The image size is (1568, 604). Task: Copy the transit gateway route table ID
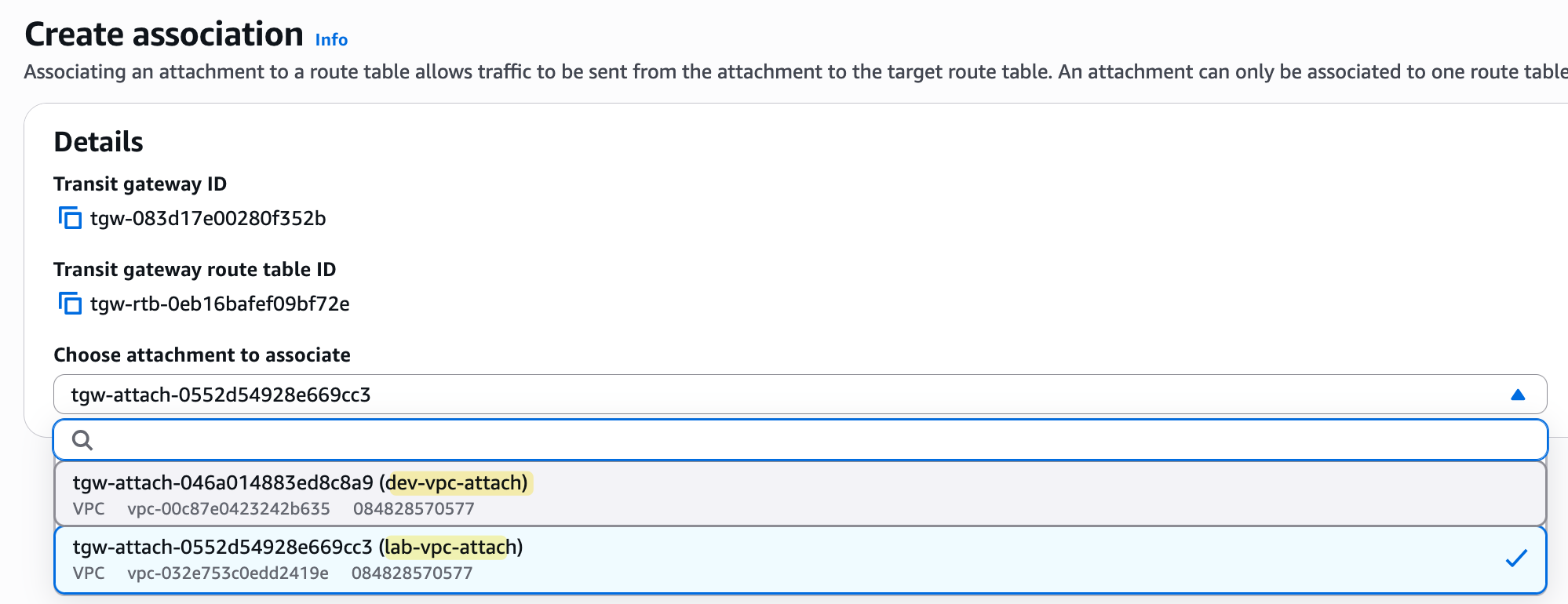pos(70,304)
